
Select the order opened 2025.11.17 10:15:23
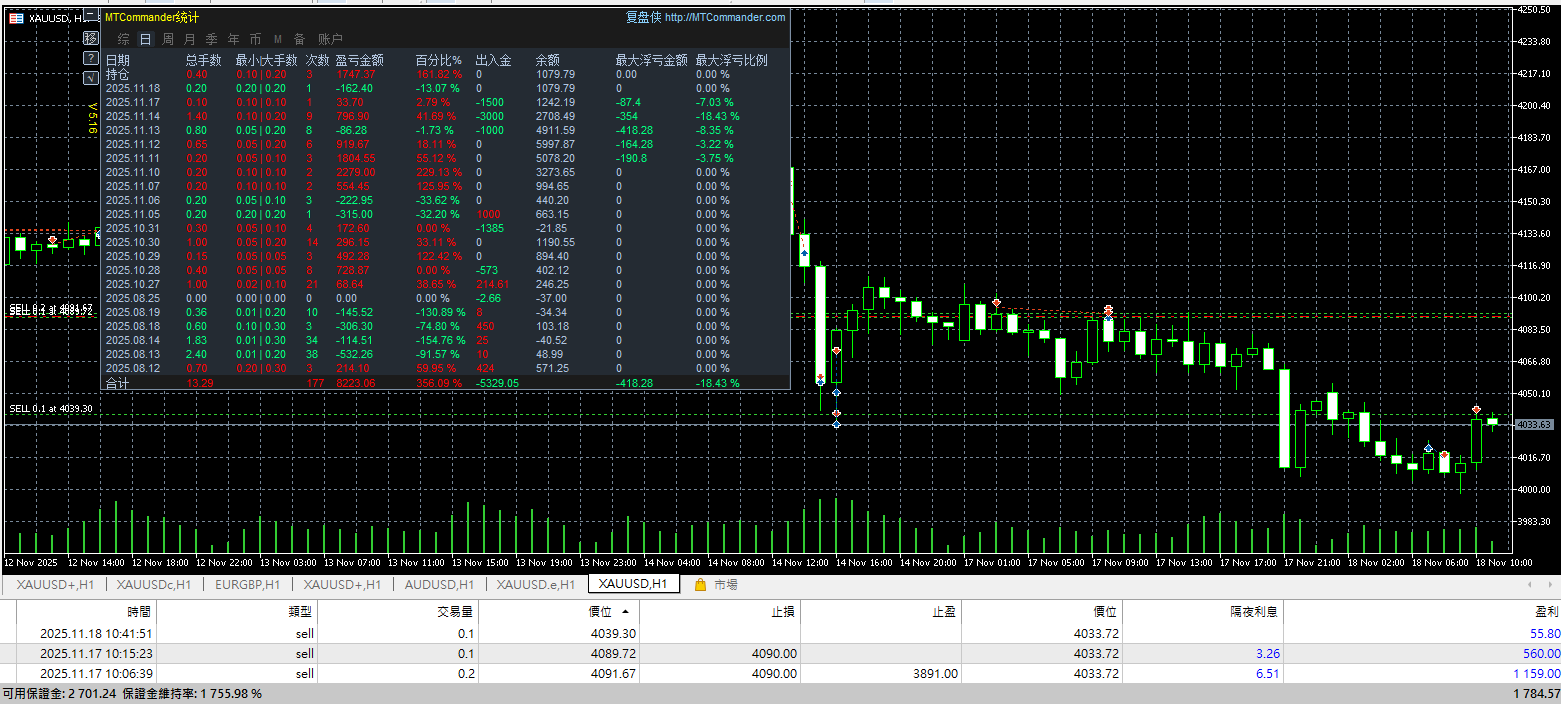[x=780, y=653]
